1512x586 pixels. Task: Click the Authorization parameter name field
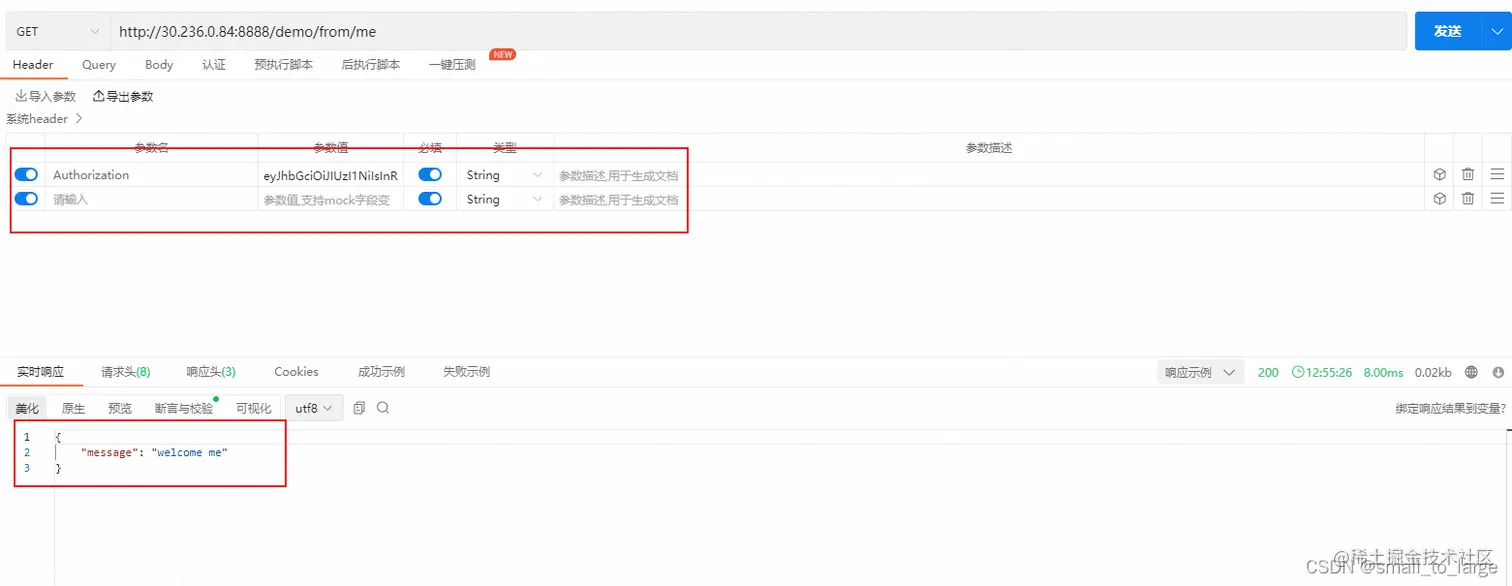tap(151, 174)
